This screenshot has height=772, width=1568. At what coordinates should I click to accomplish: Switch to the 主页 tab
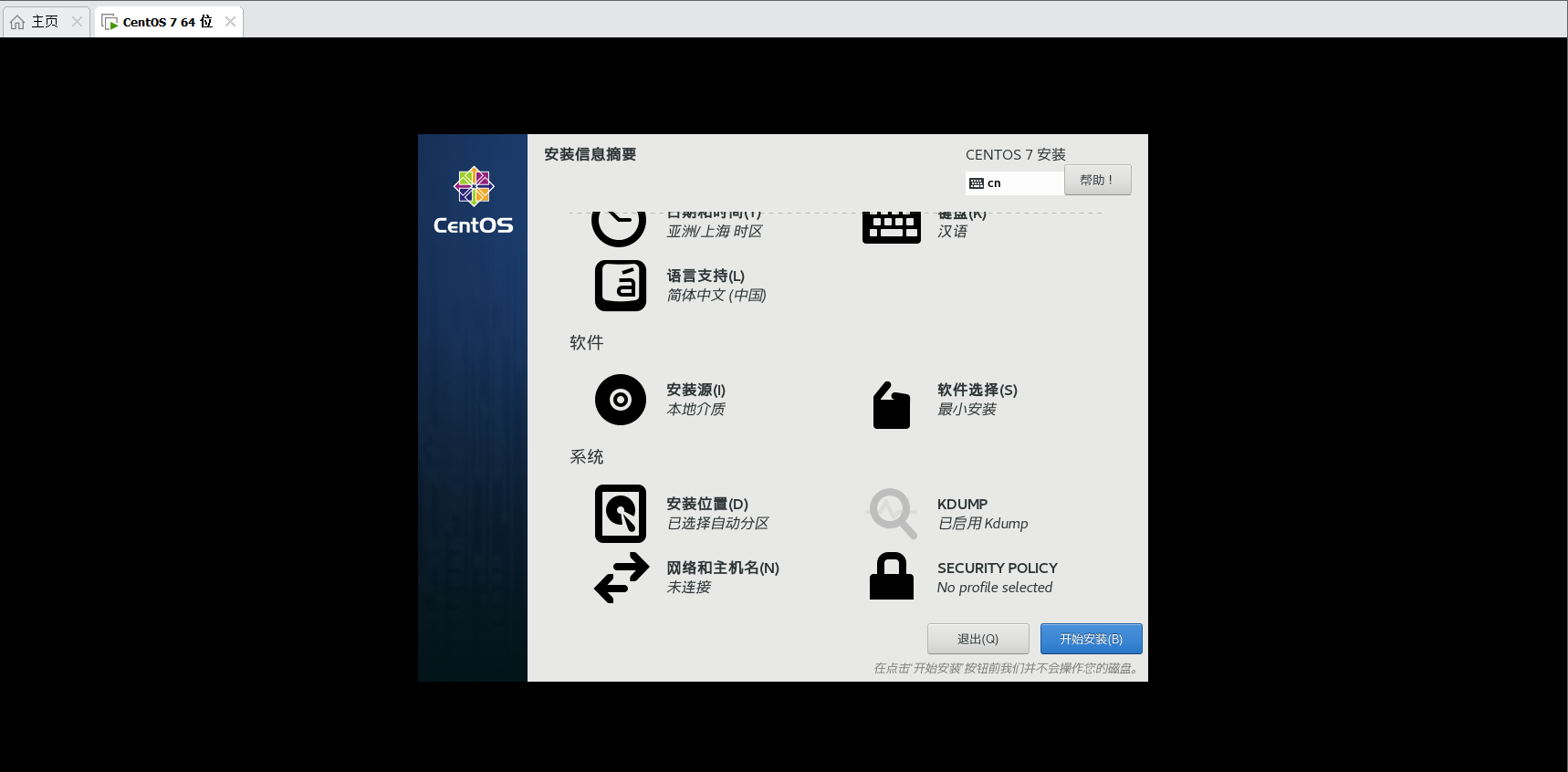(46, 22)
